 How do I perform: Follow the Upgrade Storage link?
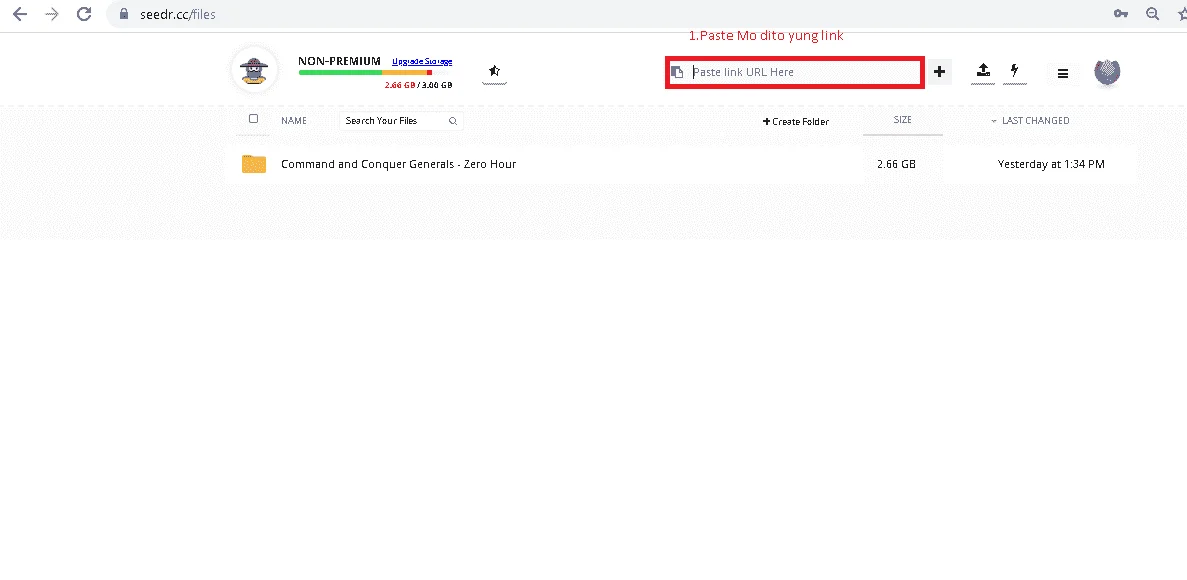coord(422,61)
